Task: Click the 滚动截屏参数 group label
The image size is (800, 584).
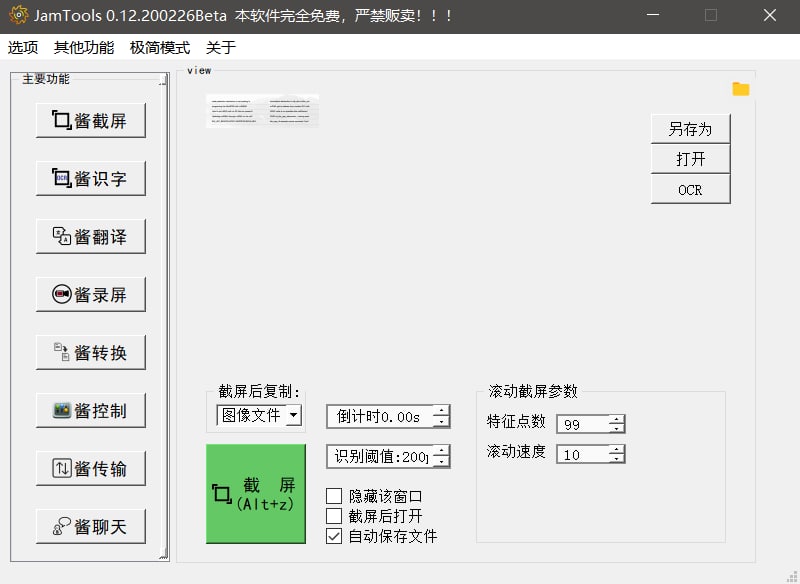Action: (533, 391)
